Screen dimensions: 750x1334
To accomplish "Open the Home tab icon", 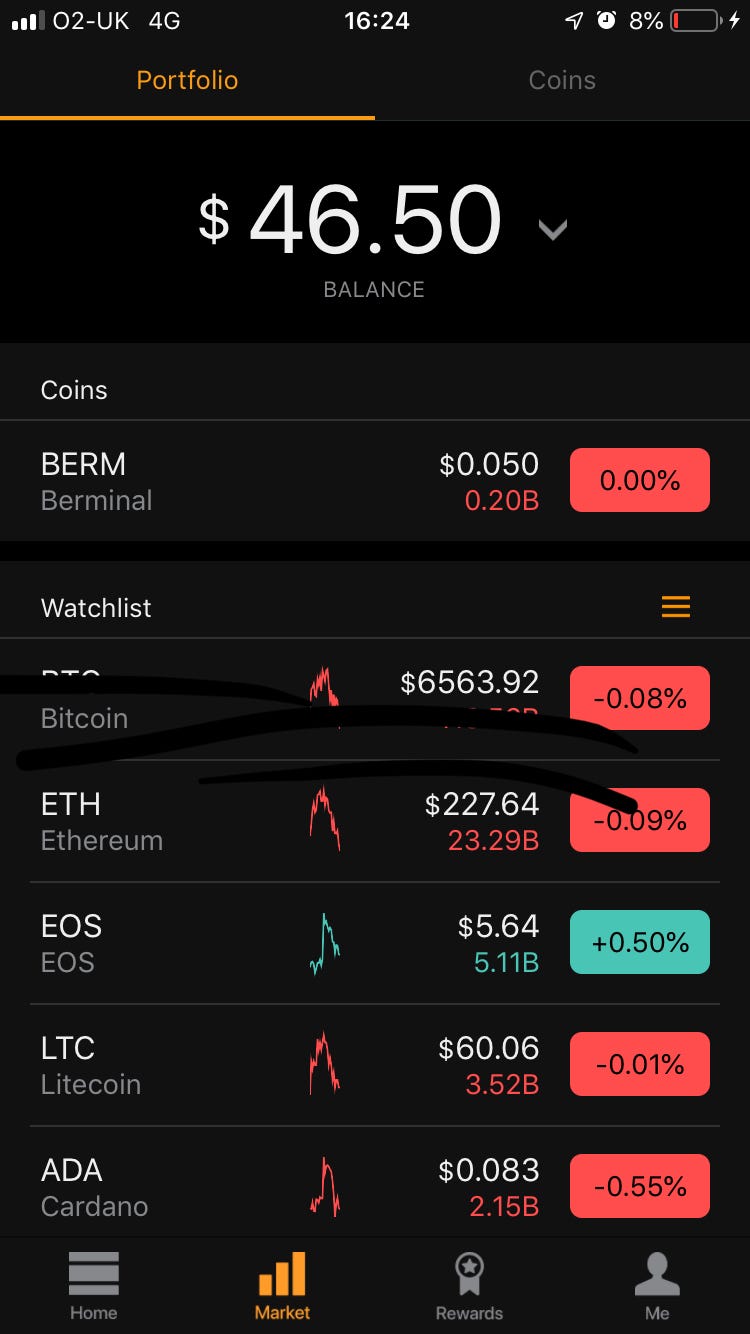I will [94, 1273].
